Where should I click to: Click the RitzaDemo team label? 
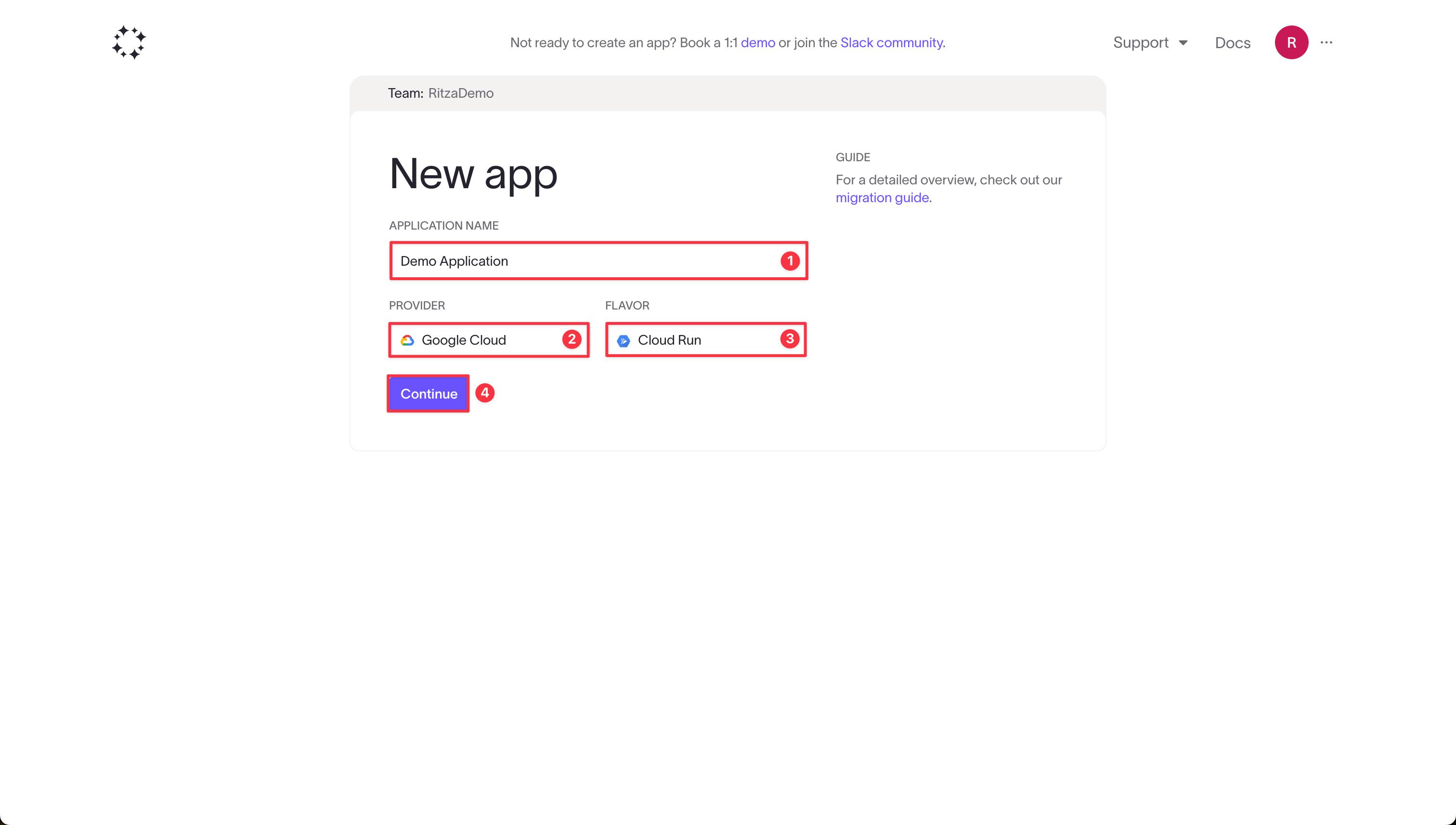pyautogui.click(x=460, y=92)
